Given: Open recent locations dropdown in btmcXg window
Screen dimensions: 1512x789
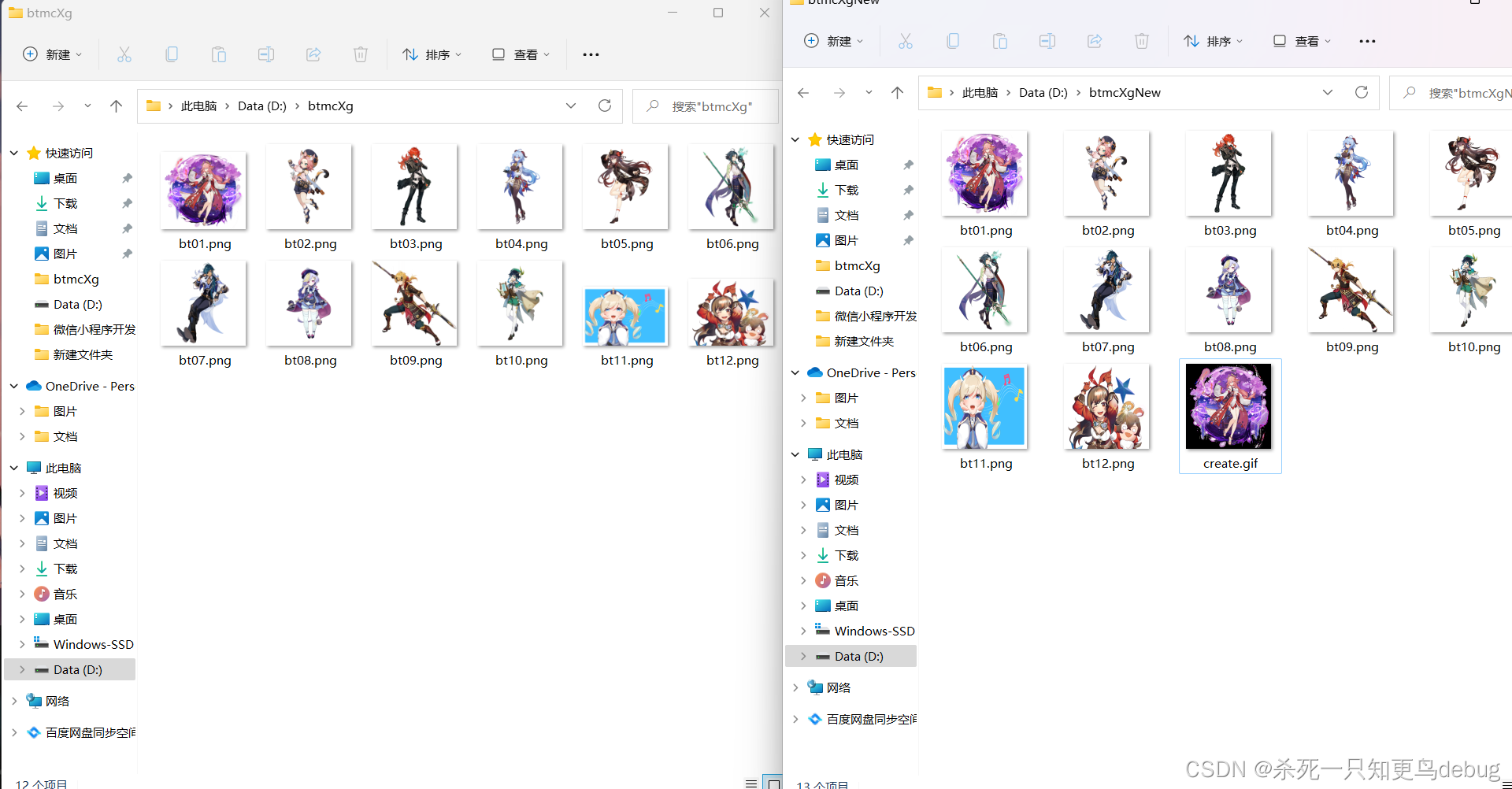Looking at the screenshot, I should (87, 106).
